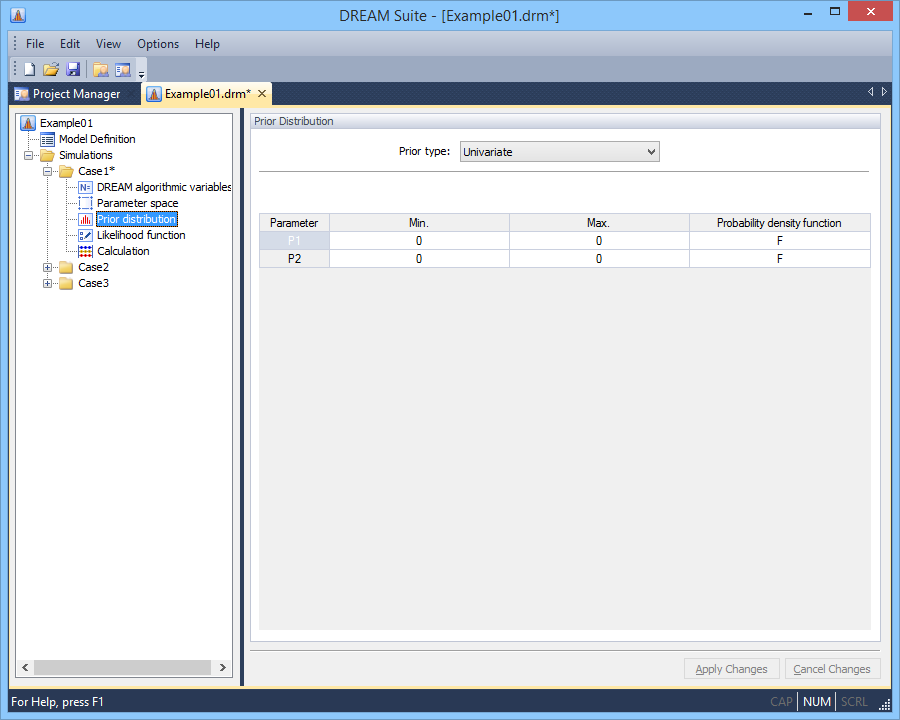Click the Min. column header

(x=419, y=223)
